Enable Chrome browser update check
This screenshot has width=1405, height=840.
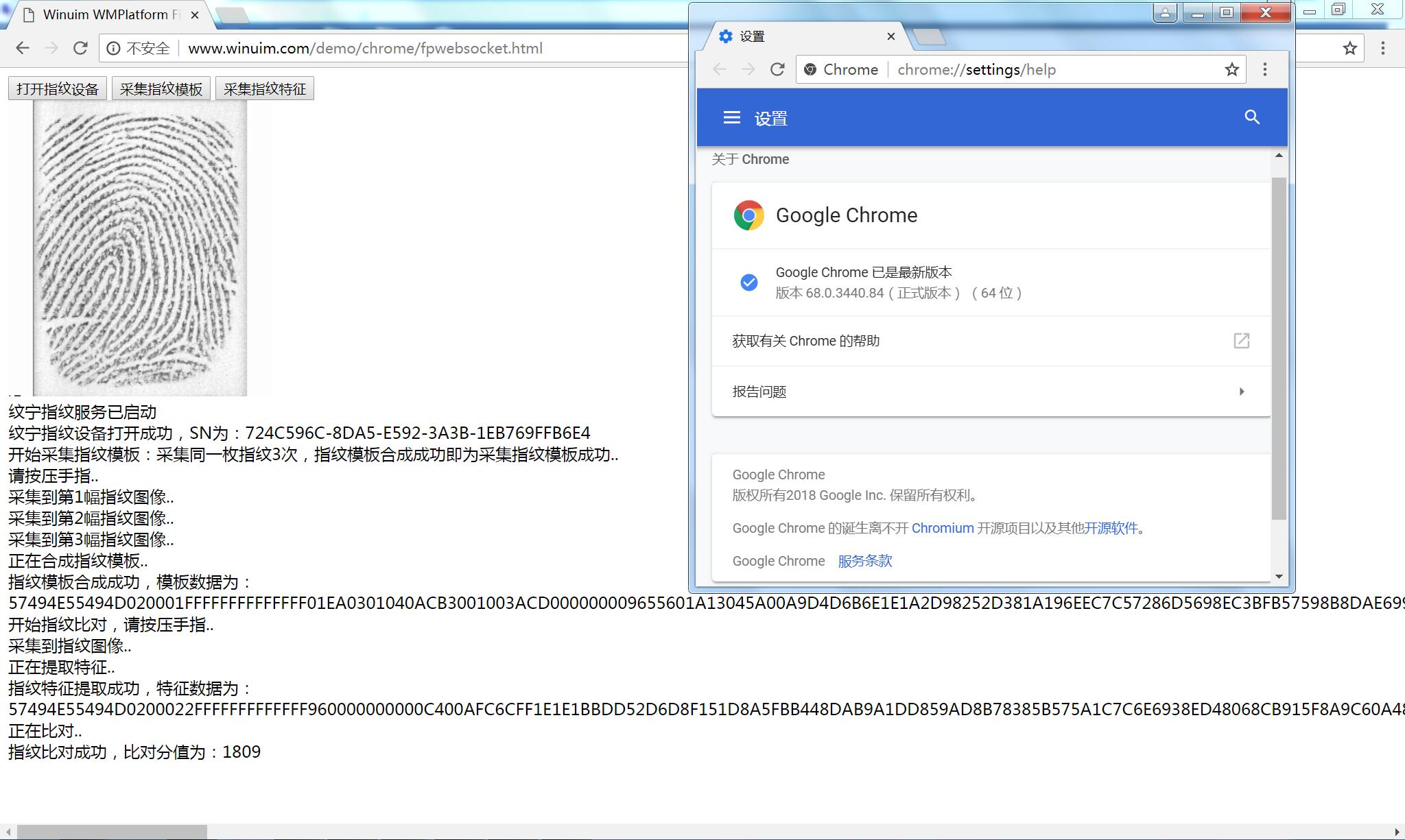pos(749,283)
